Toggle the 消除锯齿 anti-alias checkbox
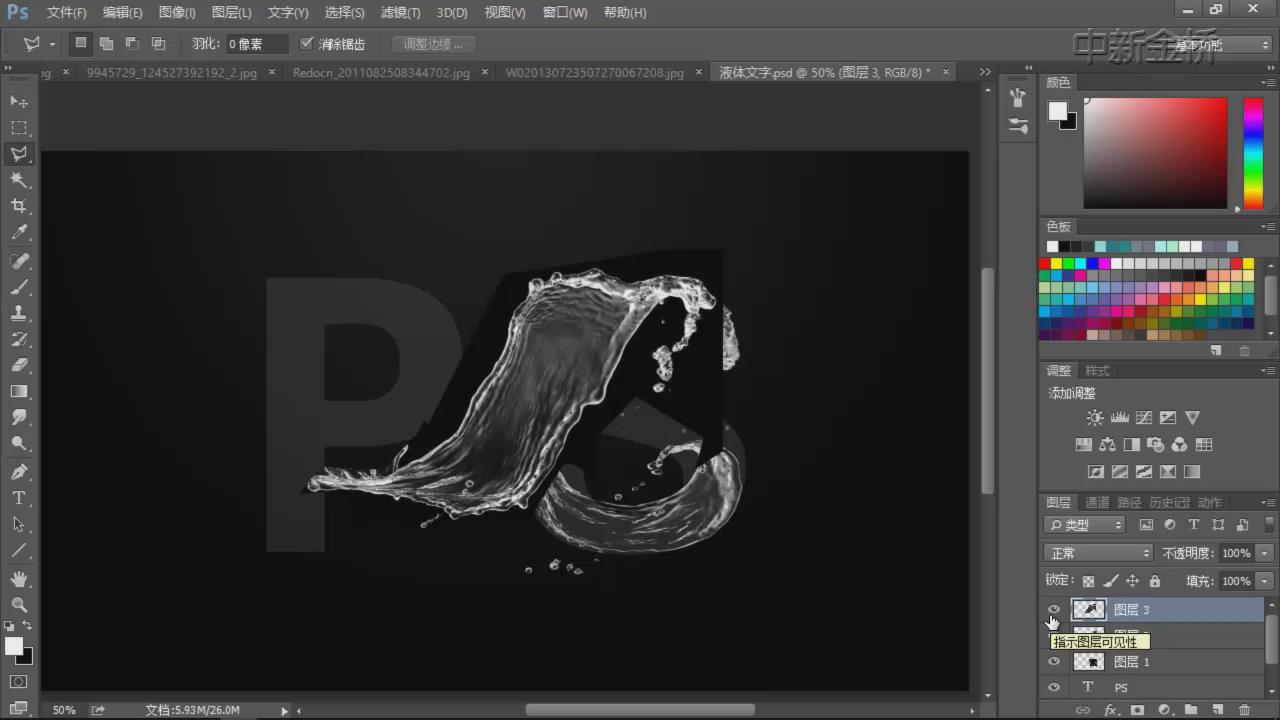 tap(307, 44)
